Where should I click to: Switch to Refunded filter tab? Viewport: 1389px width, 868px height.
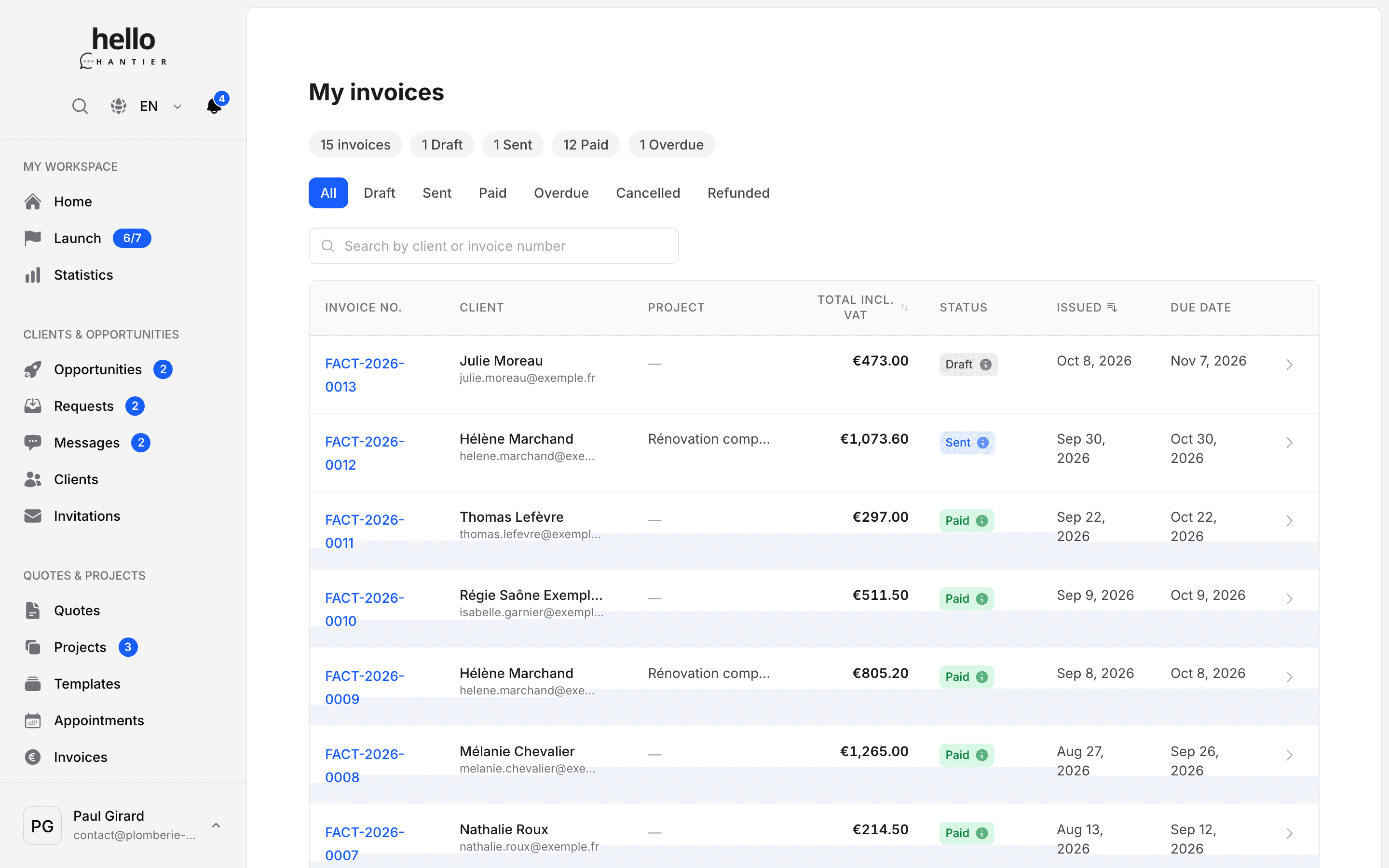coord(738,193)
